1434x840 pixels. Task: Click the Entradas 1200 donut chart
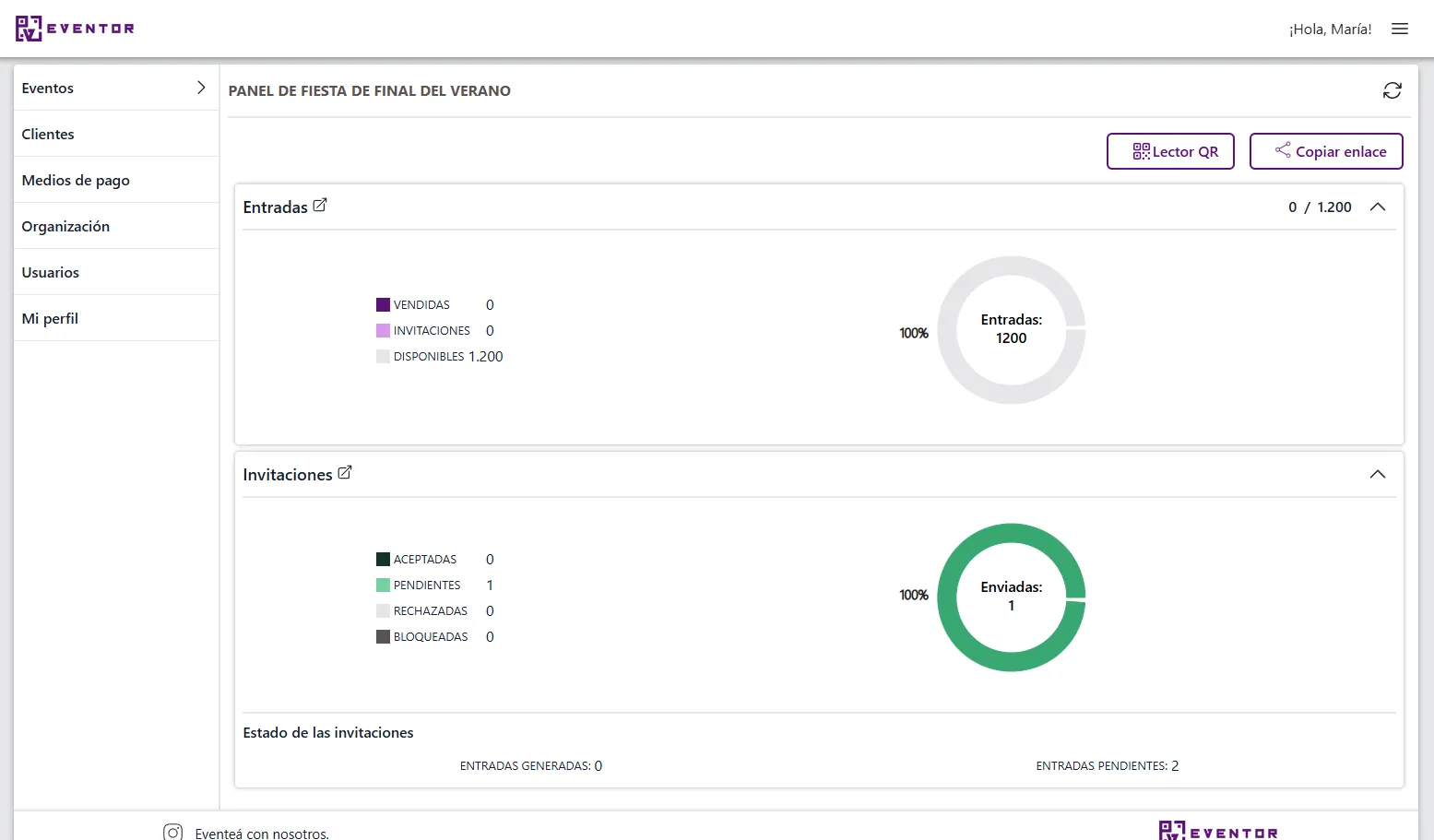point(1012,329)
